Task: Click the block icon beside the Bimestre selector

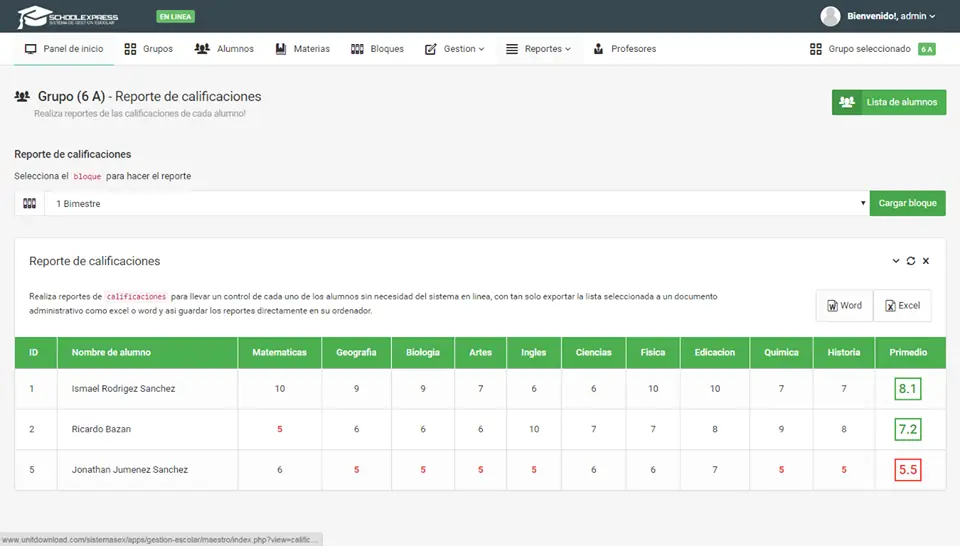Action: pyautogui.click(x=29, y=203)
